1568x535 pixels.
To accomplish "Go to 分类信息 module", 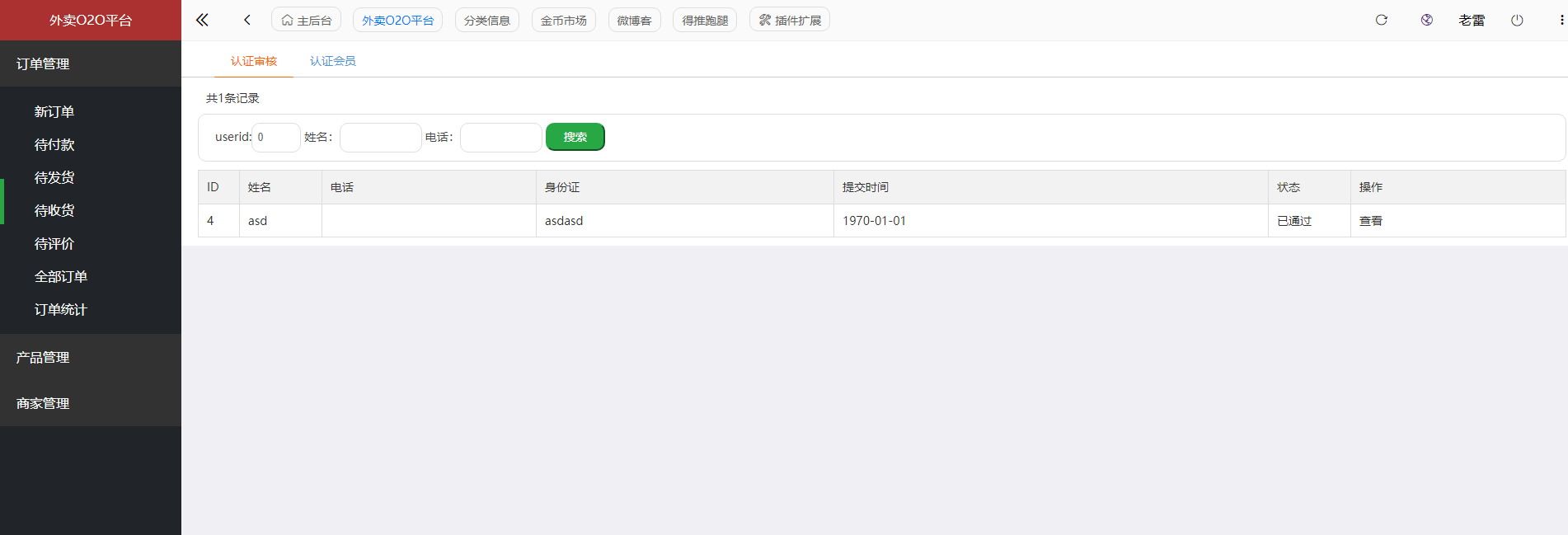I will coord(486,20).
